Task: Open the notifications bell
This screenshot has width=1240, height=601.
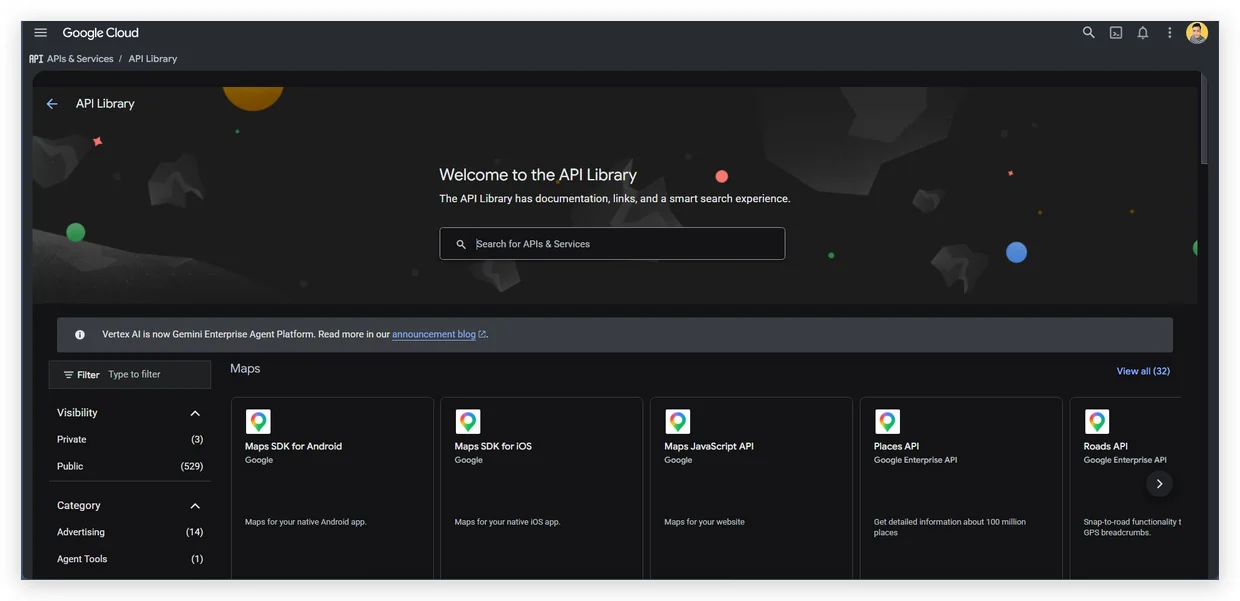Action: pos(1143,33)
